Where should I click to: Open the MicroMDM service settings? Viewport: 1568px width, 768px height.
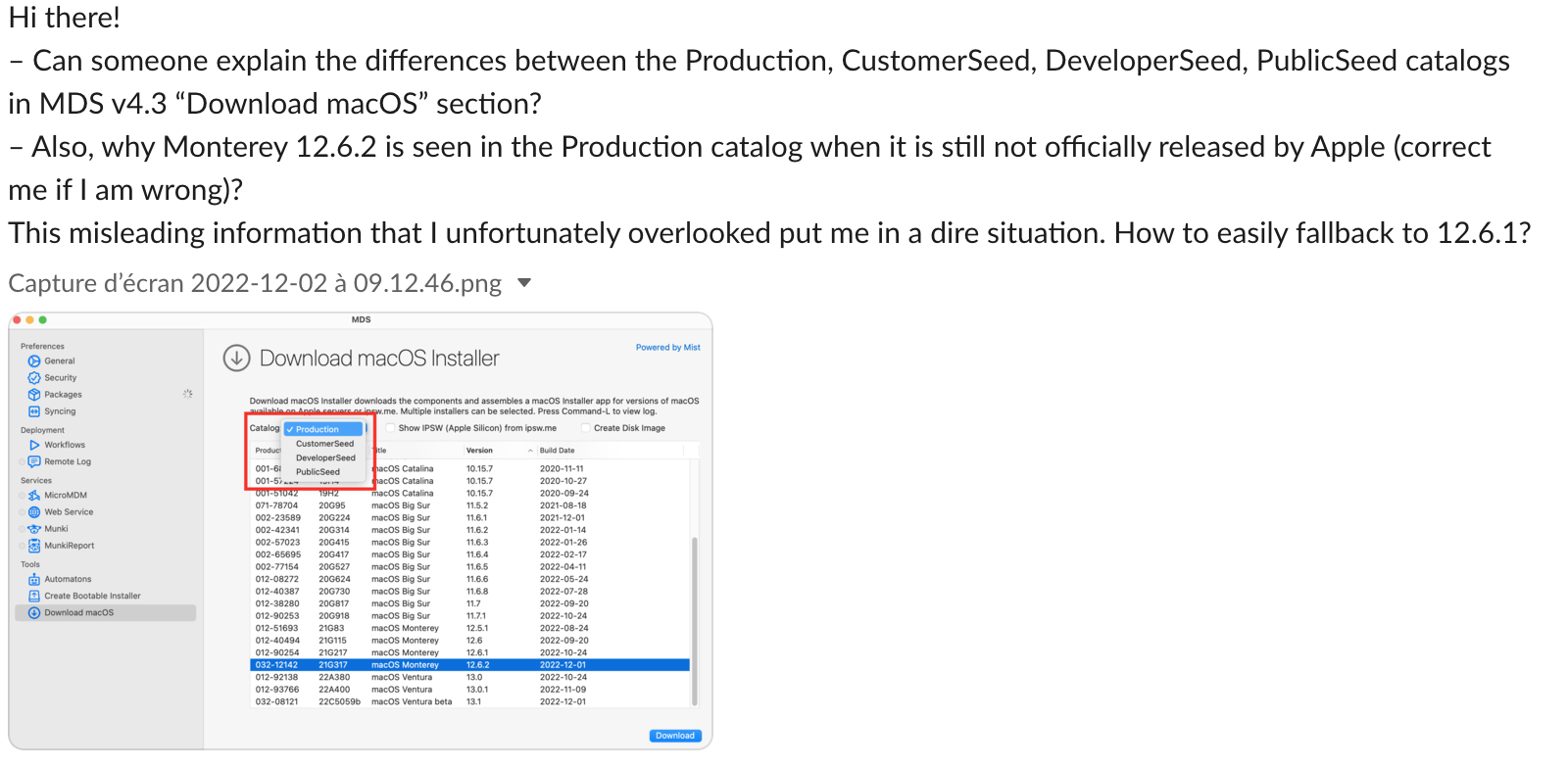click(x=67, y=495)
